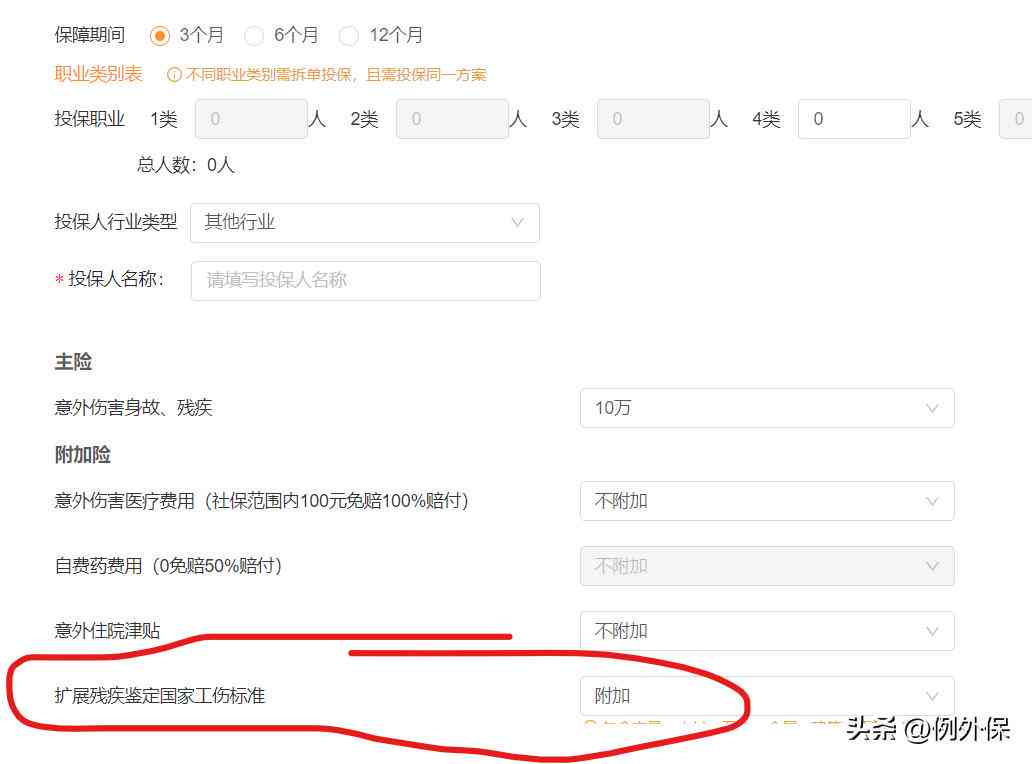The height and width of the screenshot is (764, 1032).
Task: Click the chevron of 意外伤害医疗费用 dropdown
Action: (932, 501)
